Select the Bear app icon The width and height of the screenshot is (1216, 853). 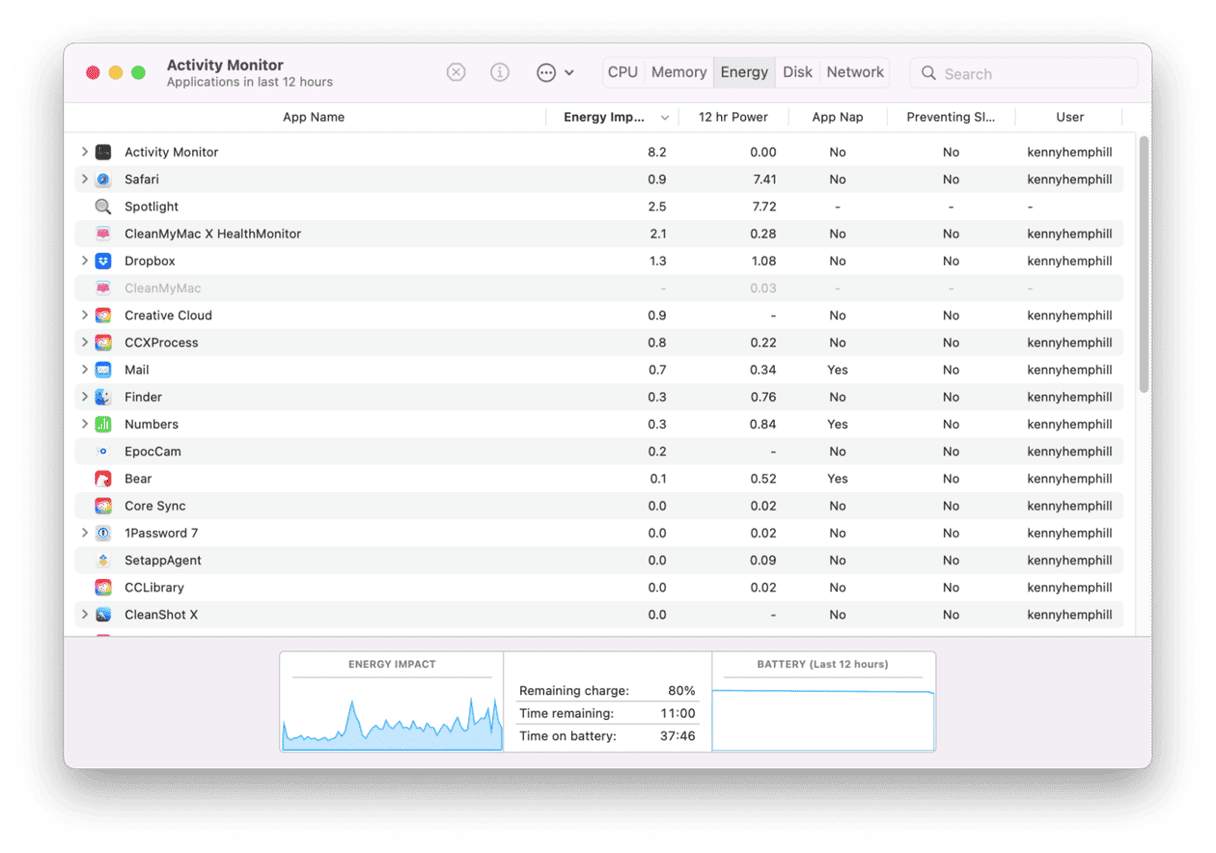coord(103,478)
